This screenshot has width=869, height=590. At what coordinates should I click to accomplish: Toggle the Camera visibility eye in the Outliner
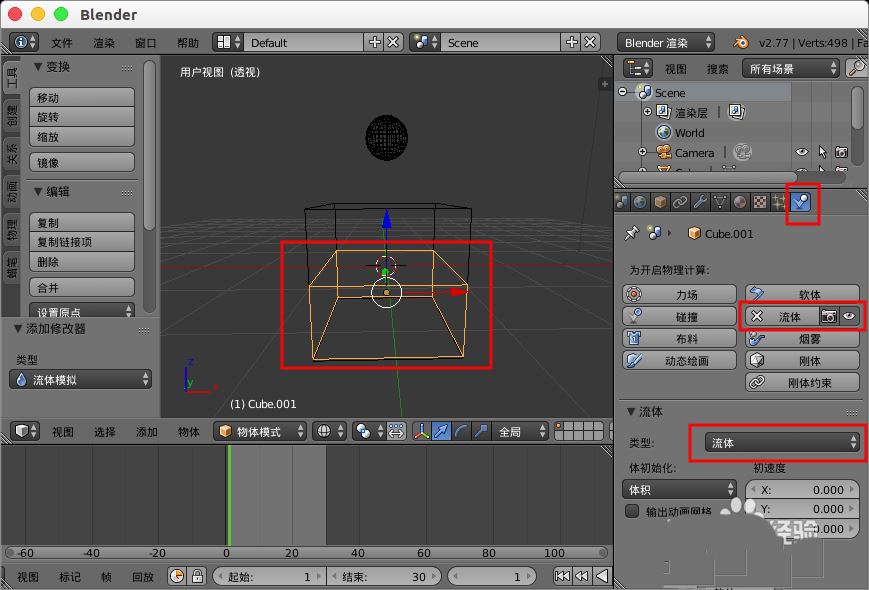coord(801,153)
